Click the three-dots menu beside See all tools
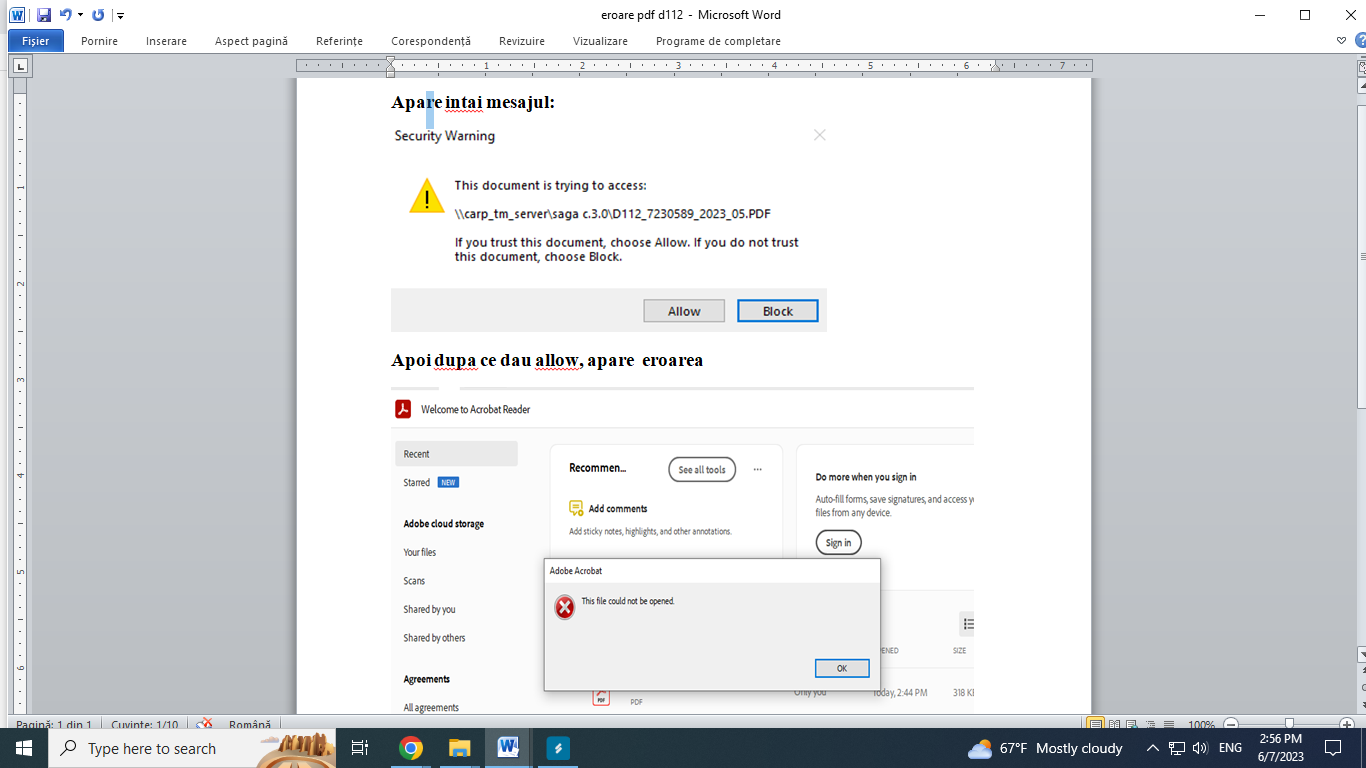This screenshot has height=768, width=1366. click(758, 469)
